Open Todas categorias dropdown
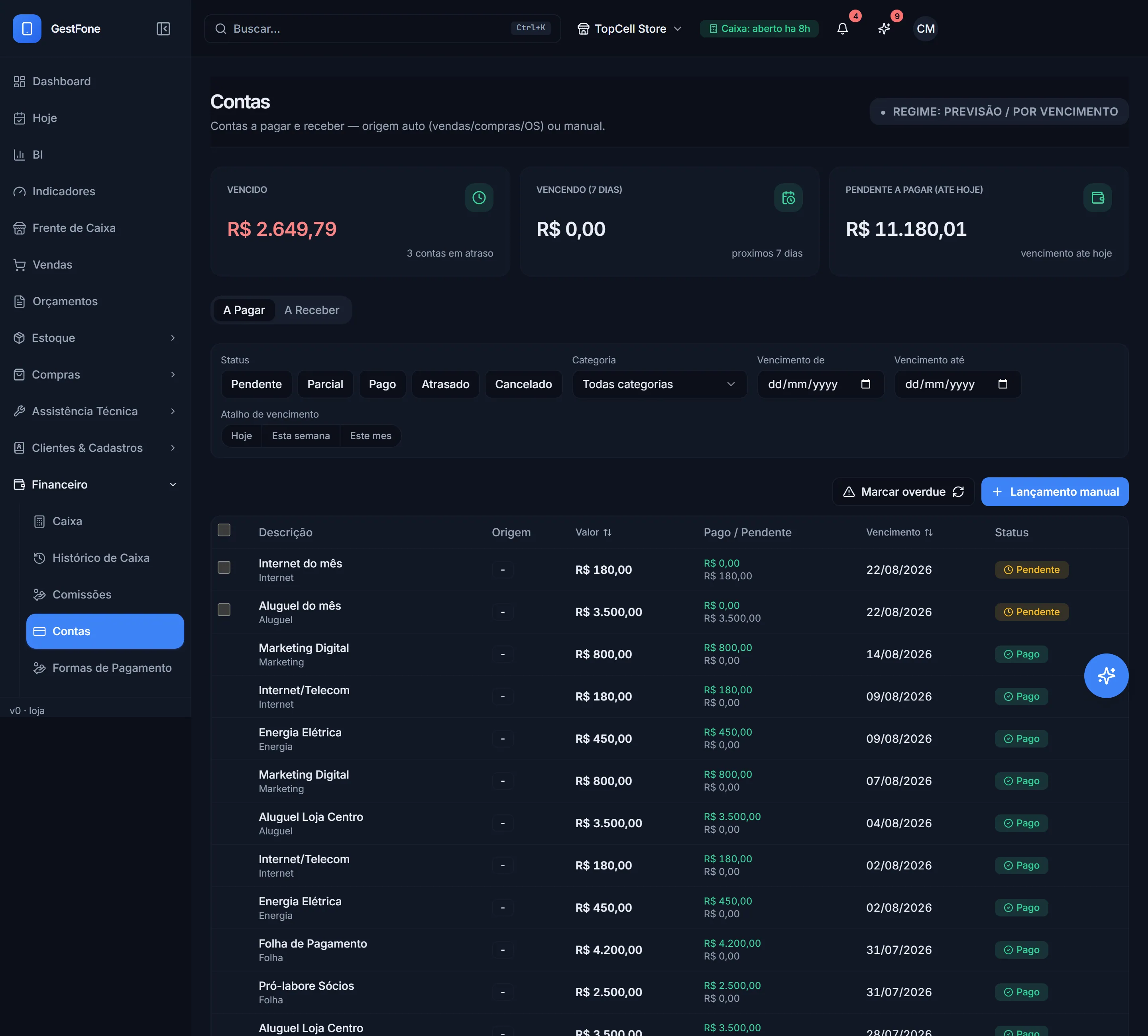Viewport: 1148px width, 1036px height. pyautogui.click(x=659, y=384)
